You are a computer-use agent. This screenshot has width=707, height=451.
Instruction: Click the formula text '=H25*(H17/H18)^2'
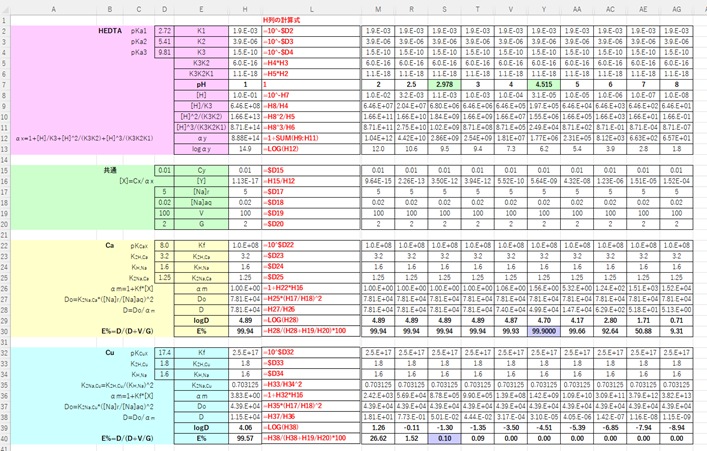tap(292, 299)
